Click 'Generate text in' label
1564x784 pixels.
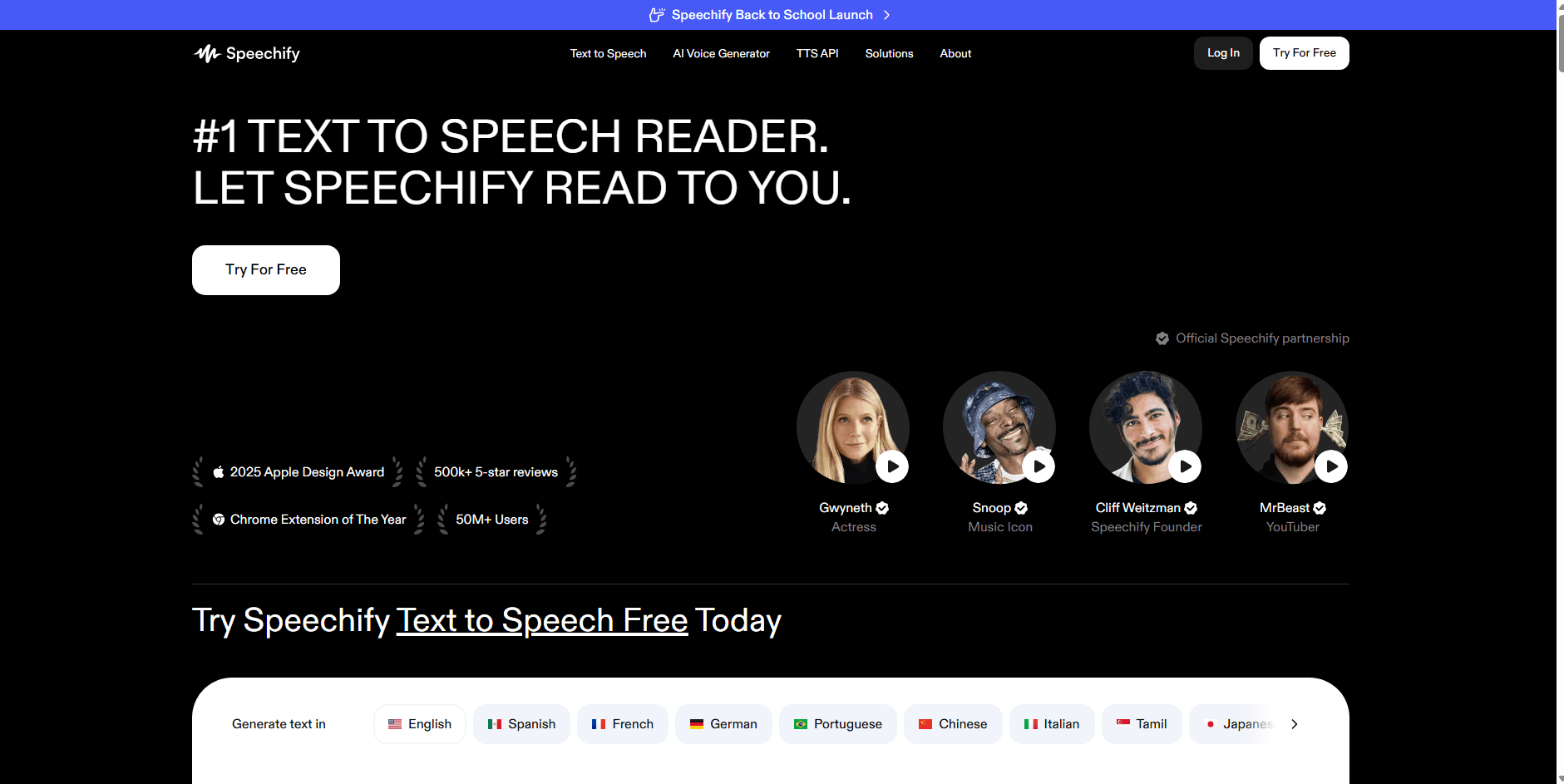point(279,724)
